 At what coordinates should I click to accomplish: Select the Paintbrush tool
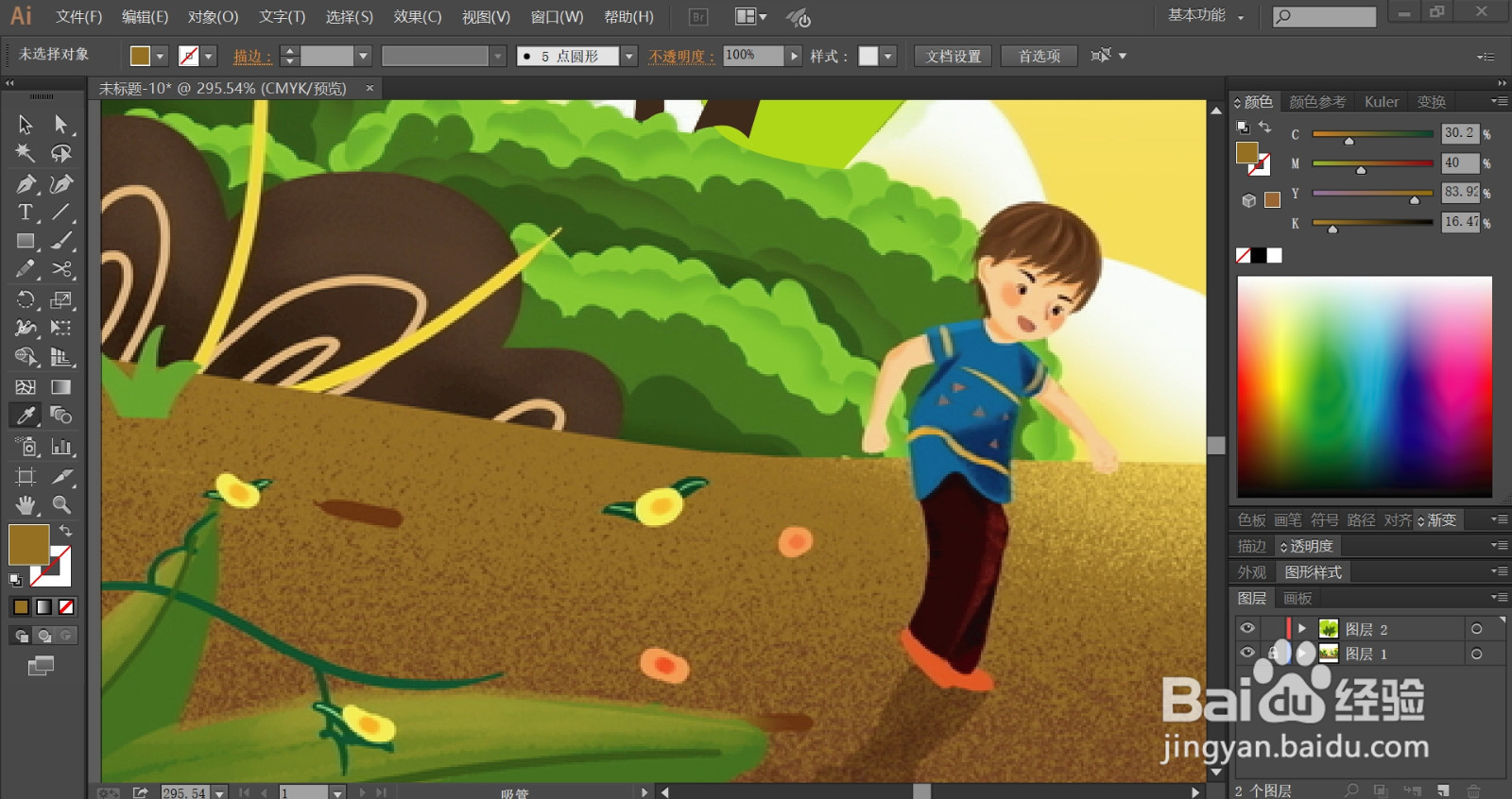(61, 242)
